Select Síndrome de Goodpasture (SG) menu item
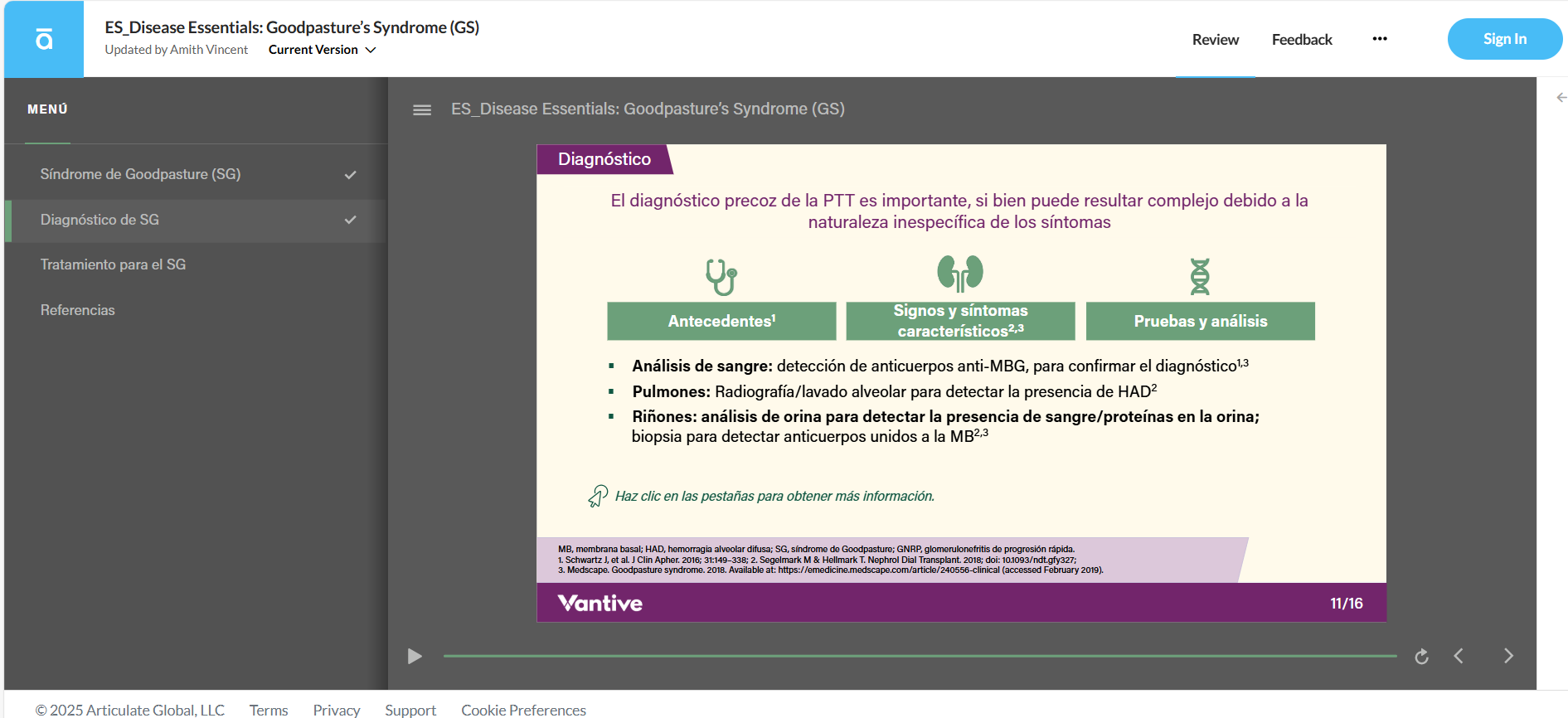Viewport: 1568px width, 718px height. coord(197,174)
